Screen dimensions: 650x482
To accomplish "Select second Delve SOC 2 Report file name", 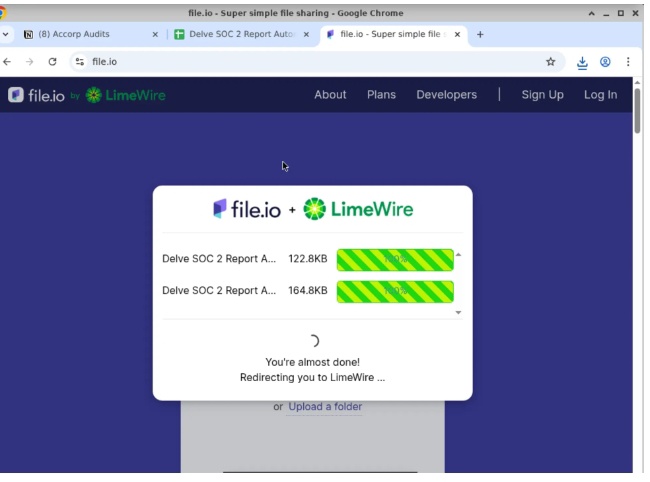I will 219,291.
